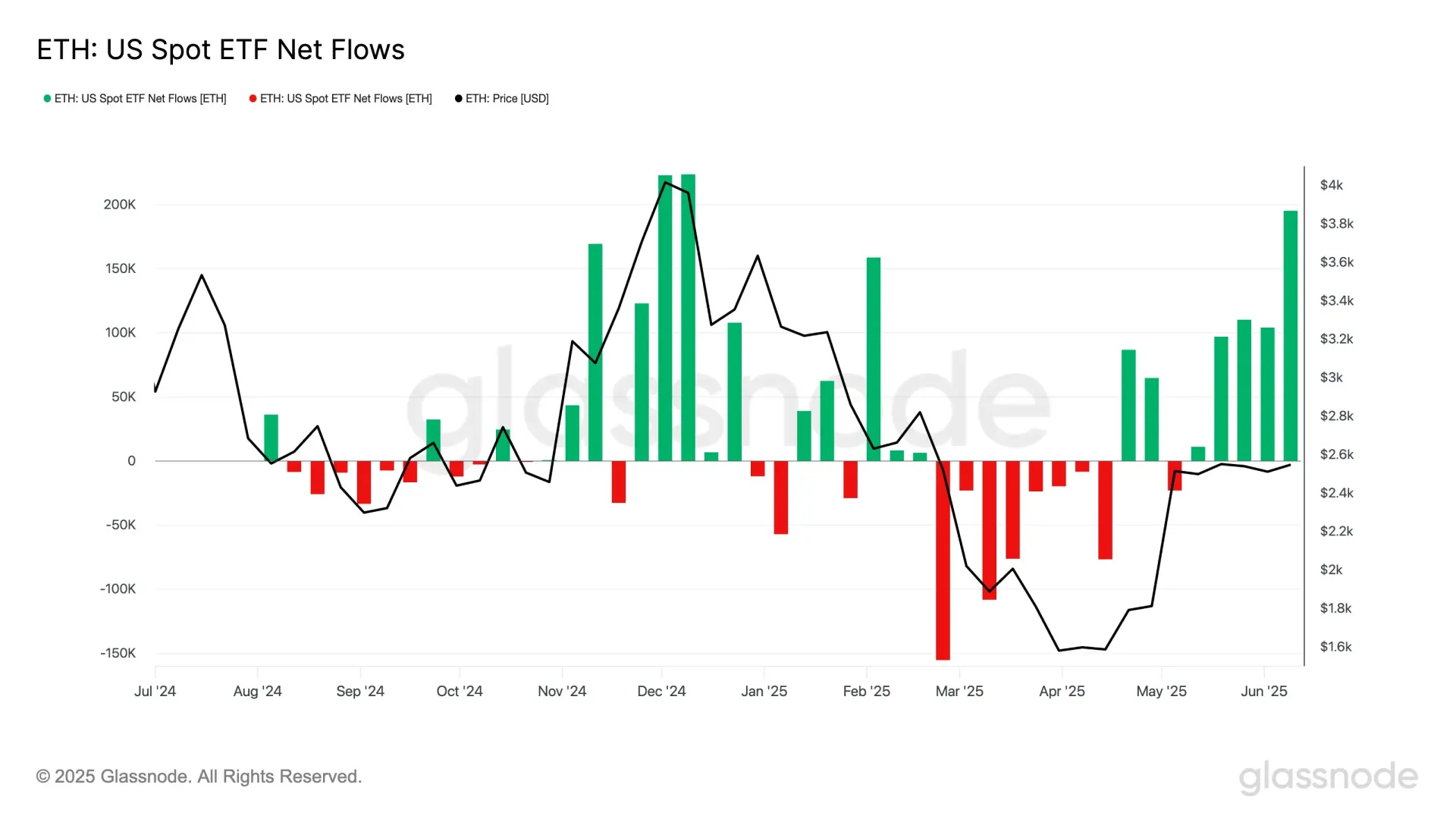Open the Glassnode copyright notice text
The width and height of the screenshot is (1456, 819).
(x=199, y=777)
